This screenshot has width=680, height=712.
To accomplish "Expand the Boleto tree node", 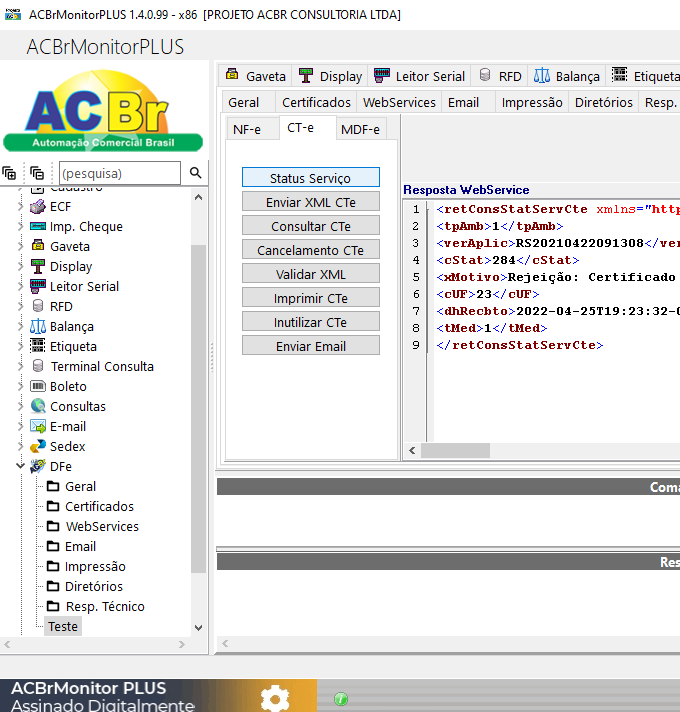I will click(20, 386).
